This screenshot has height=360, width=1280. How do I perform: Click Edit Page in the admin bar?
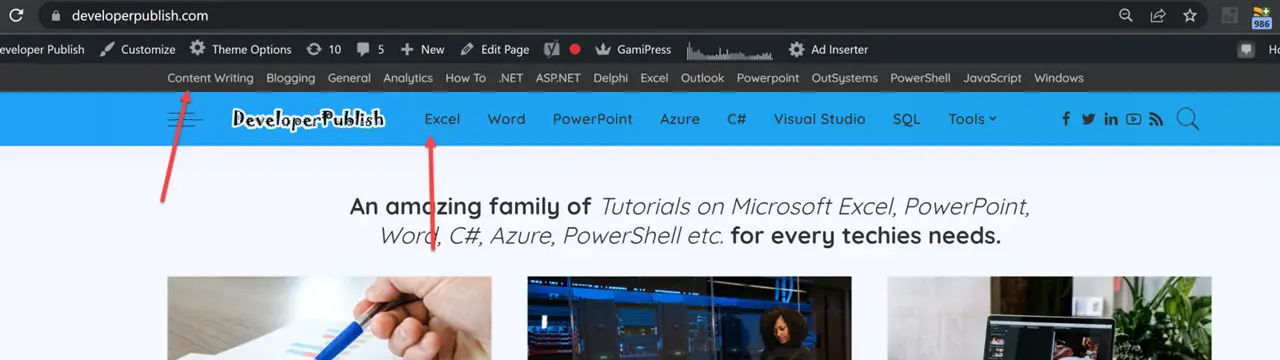coord(495,49)
